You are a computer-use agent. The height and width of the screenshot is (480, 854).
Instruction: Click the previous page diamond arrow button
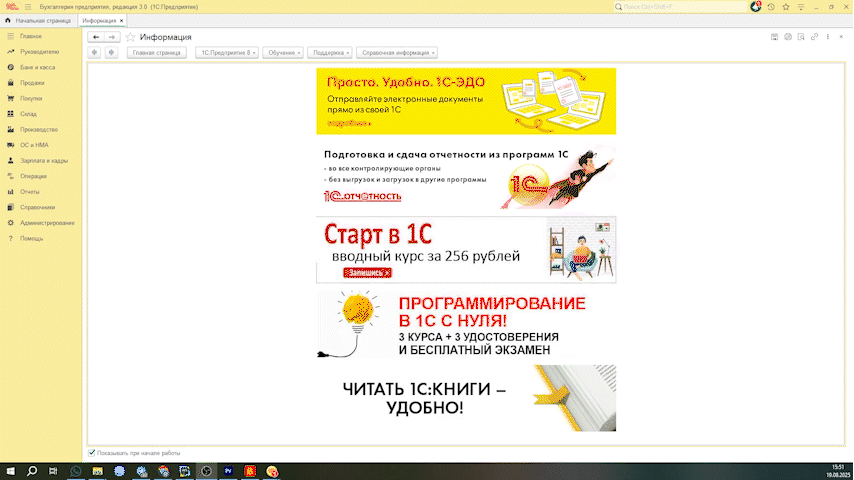click(x=94, y=53)
